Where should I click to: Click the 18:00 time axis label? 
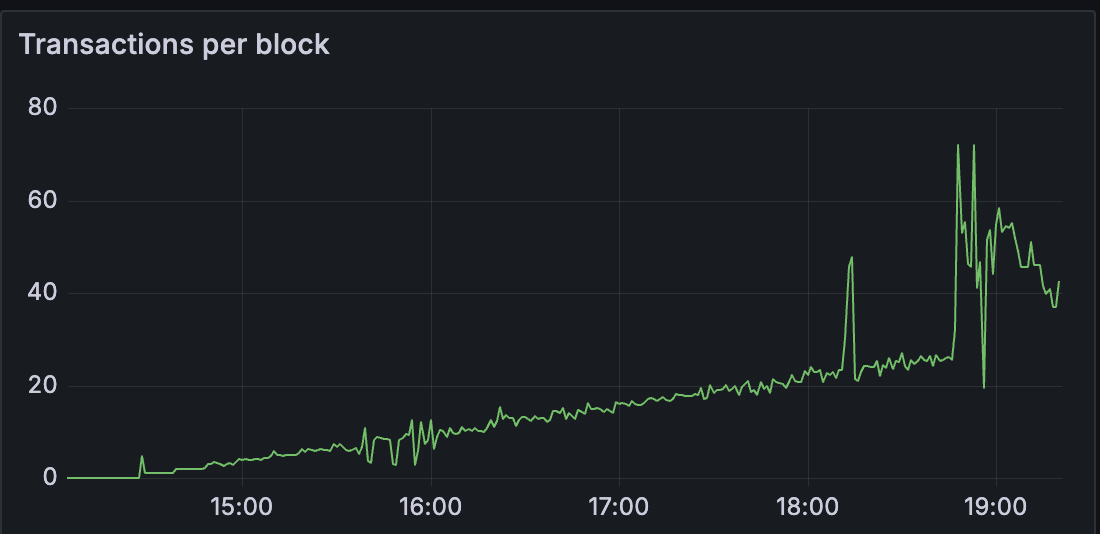click(x=808, y=506)
